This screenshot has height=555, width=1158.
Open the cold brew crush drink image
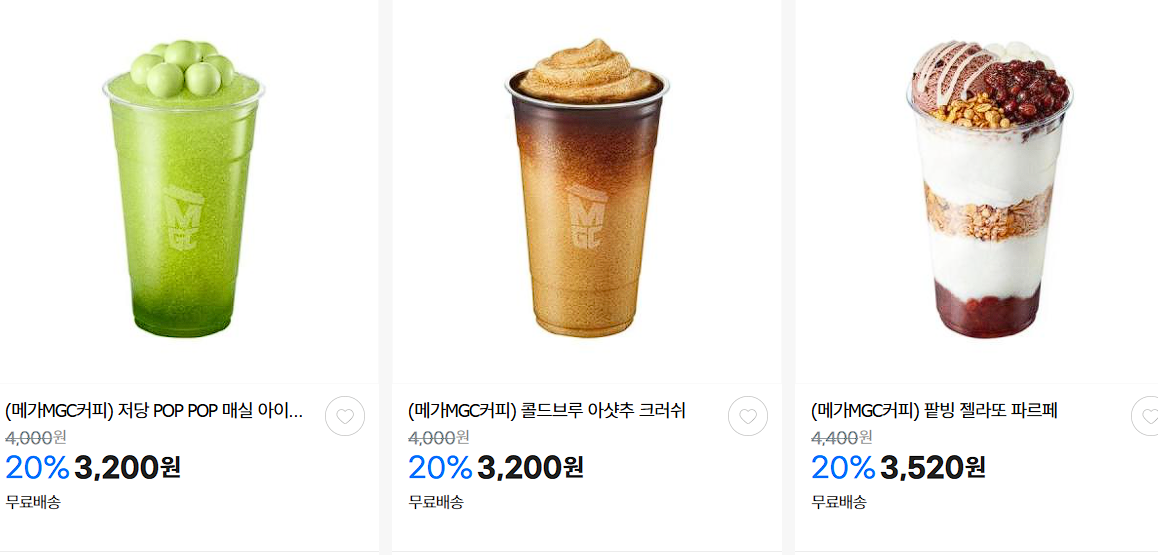(x=586, y=190)
